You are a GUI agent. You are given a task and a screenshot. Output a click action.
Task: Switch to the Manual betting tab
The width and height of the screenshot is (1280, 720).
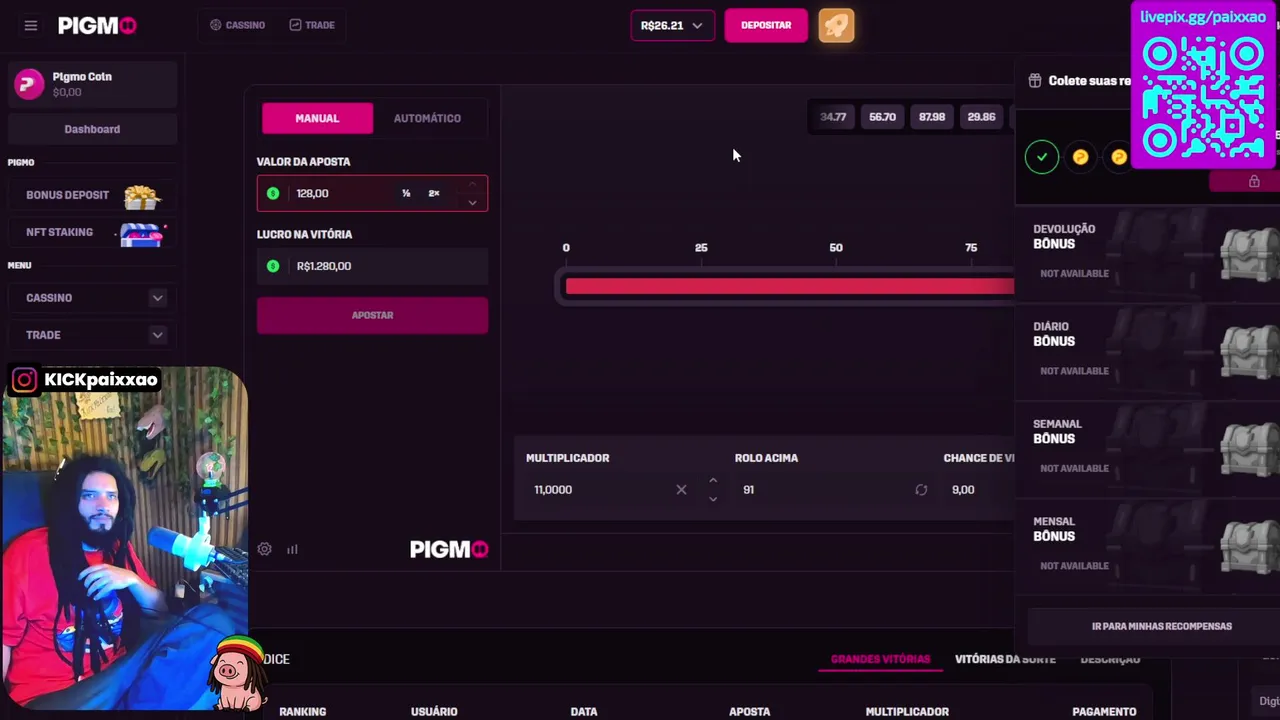[x=317, y=118]
